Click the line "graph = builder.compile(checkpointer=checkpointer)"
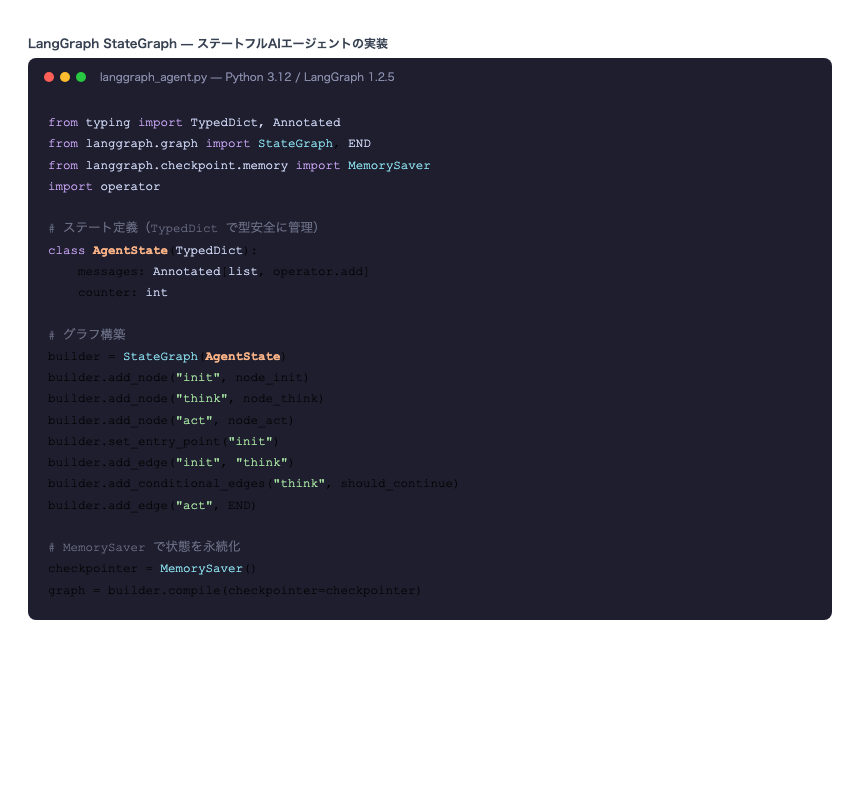860x800 pixels. [x=235, y=591]
